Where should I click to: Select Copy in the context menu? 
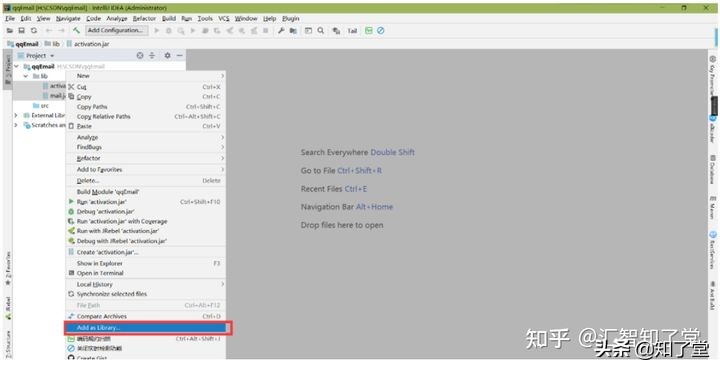[x=146, y=97]
